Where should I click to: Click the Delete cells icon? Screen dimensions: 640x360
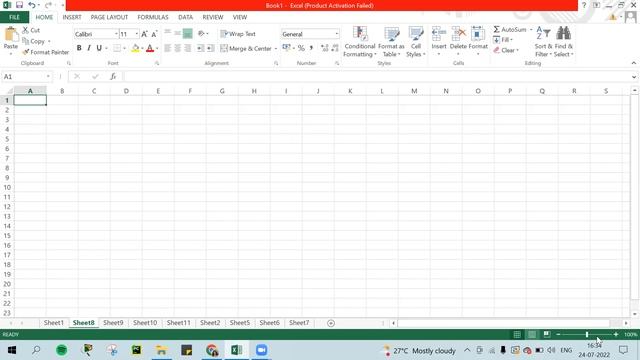click(x=458, y=33)
